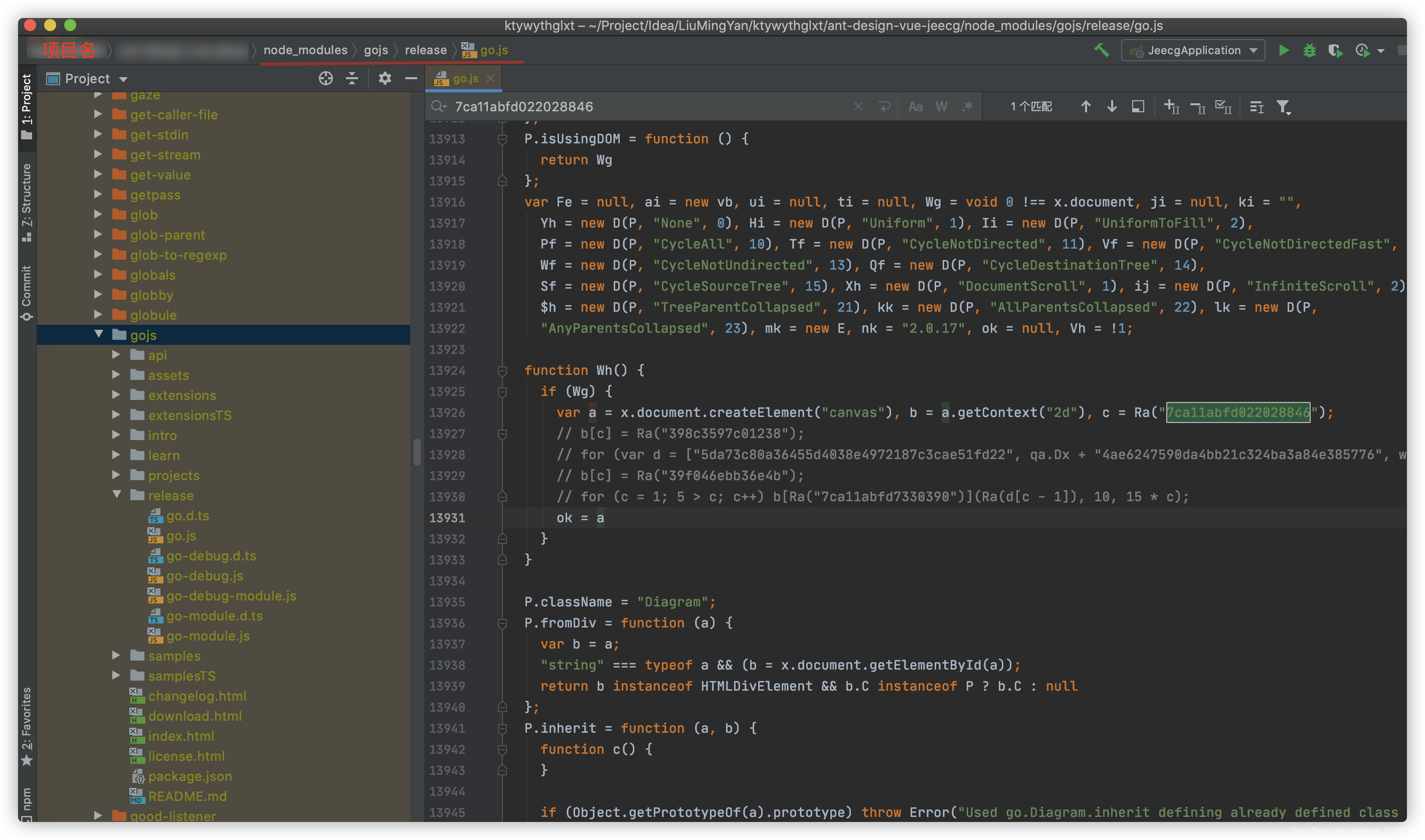Toggle Words 'W' search option
The image size is (1425, 840).
[941, 107]
